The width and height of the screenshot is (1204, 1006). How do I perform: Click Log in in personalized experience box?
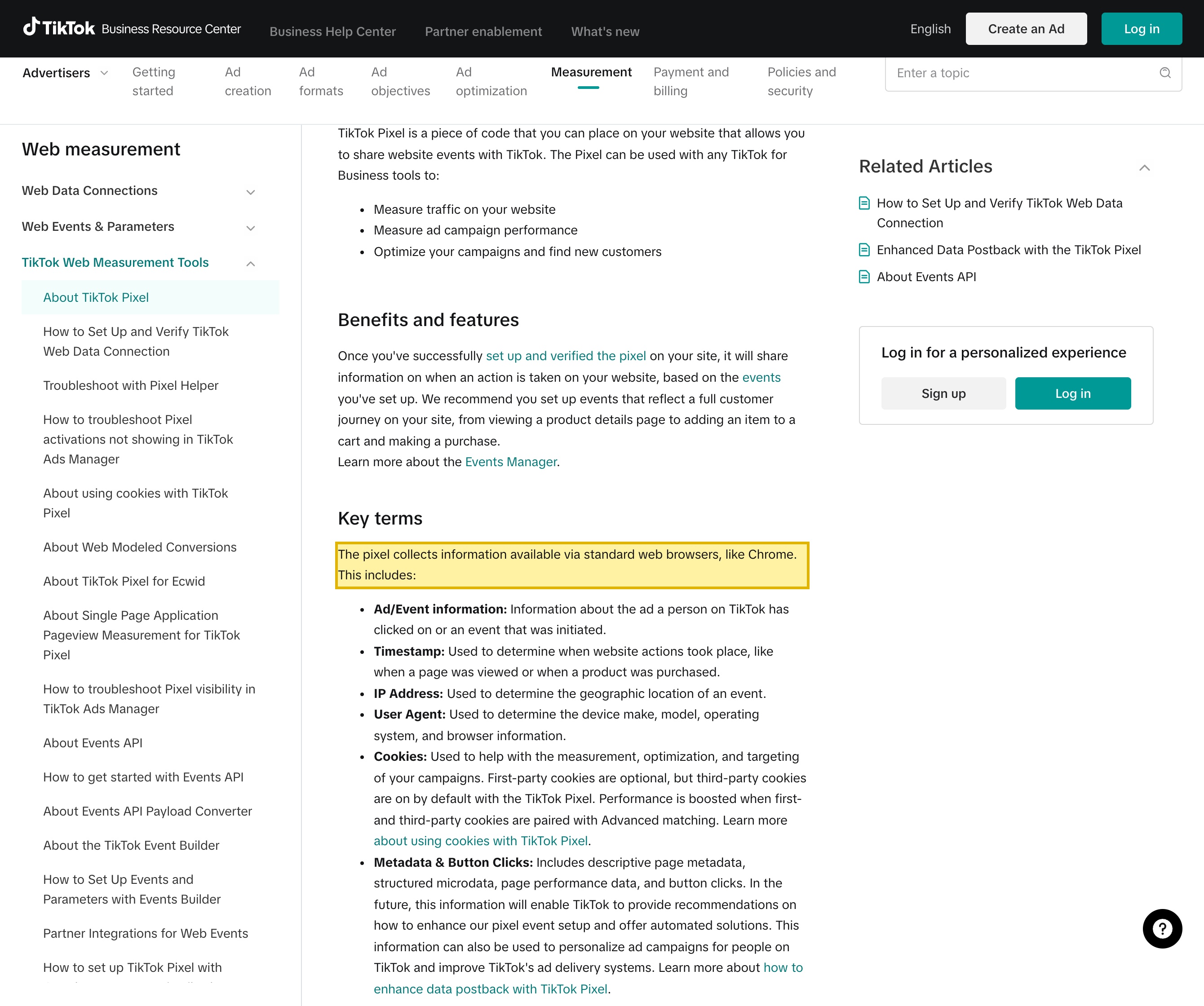1073,393
